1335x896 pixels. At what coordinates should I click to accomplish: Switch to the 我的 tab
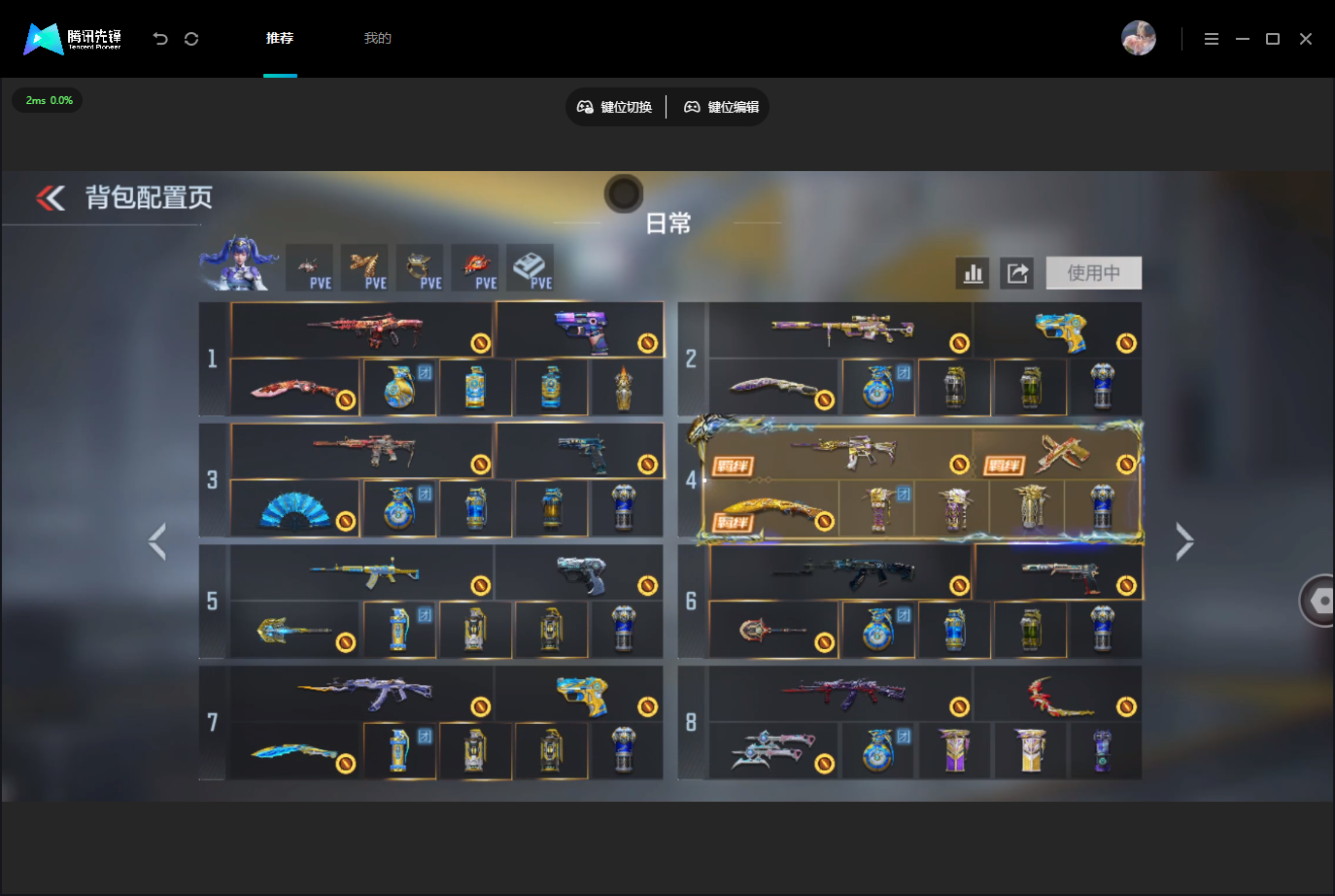click(x=378, y=38)
